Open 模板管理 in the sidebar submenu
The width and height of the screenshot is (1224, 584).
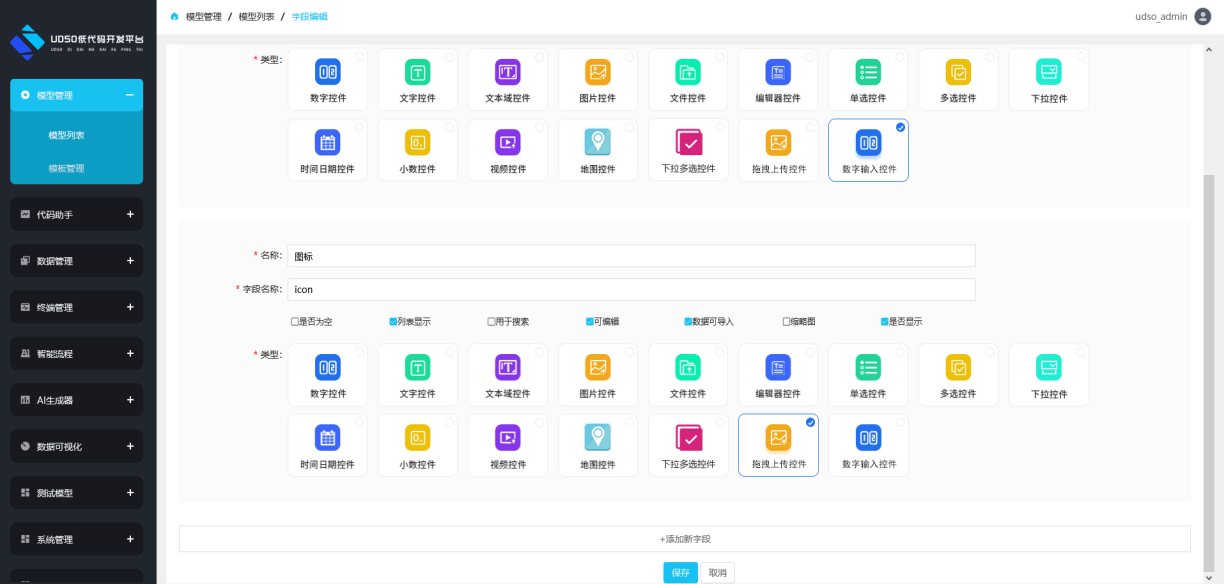click(x=66, y=169)
